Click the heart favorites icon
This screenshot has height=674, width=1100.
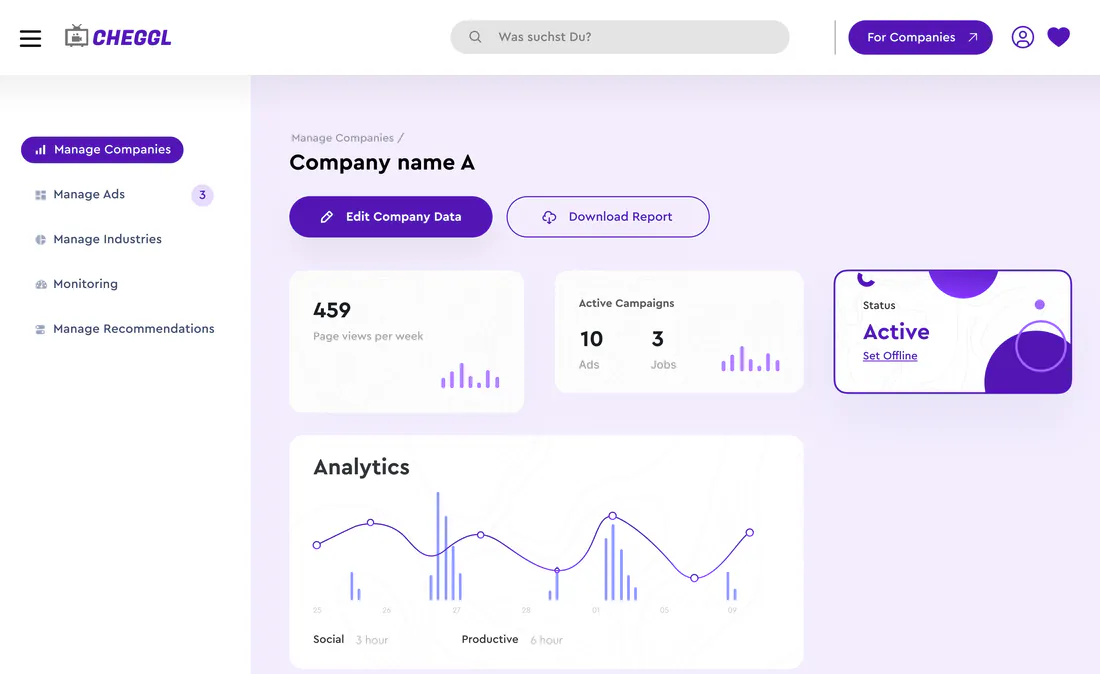[x=1058, y=36]
